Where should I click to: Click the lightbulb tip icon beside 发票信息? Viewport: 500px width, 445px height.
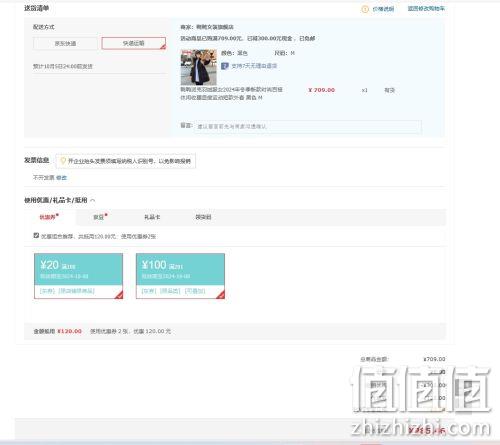[63, 161]
